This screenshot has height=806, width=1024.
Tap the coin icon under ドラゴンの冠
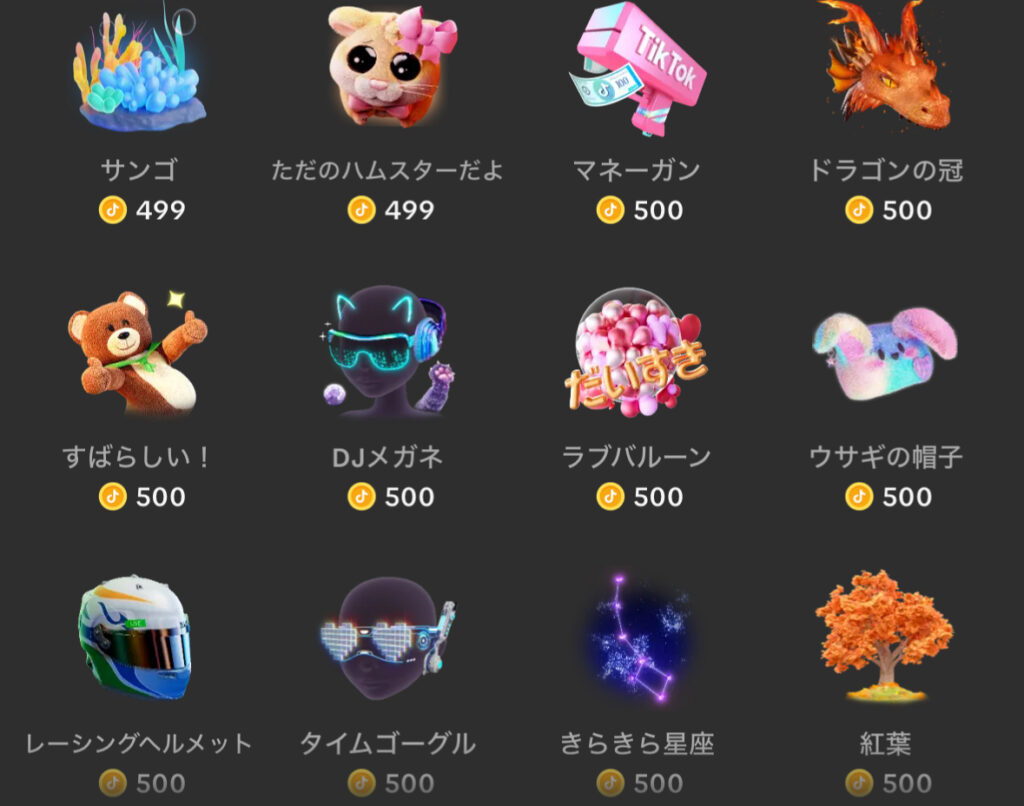coord(859,210)
